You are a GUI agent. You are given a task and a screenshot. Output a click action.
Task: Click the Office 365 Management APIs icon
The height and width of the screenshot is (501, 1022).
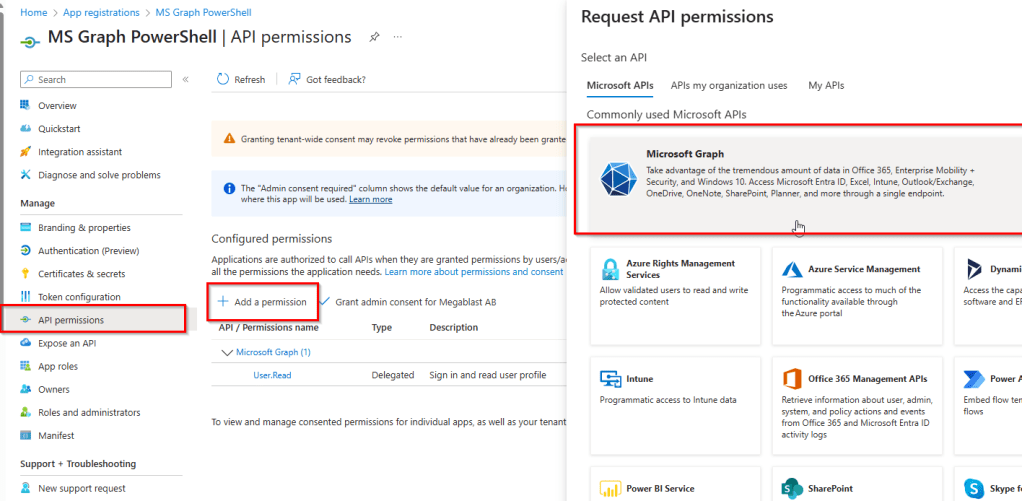pyautogui.click(x=792, y=379)
